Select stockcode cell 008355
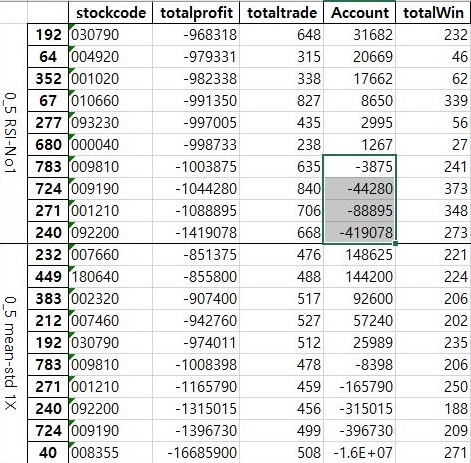 click(110, 452)
